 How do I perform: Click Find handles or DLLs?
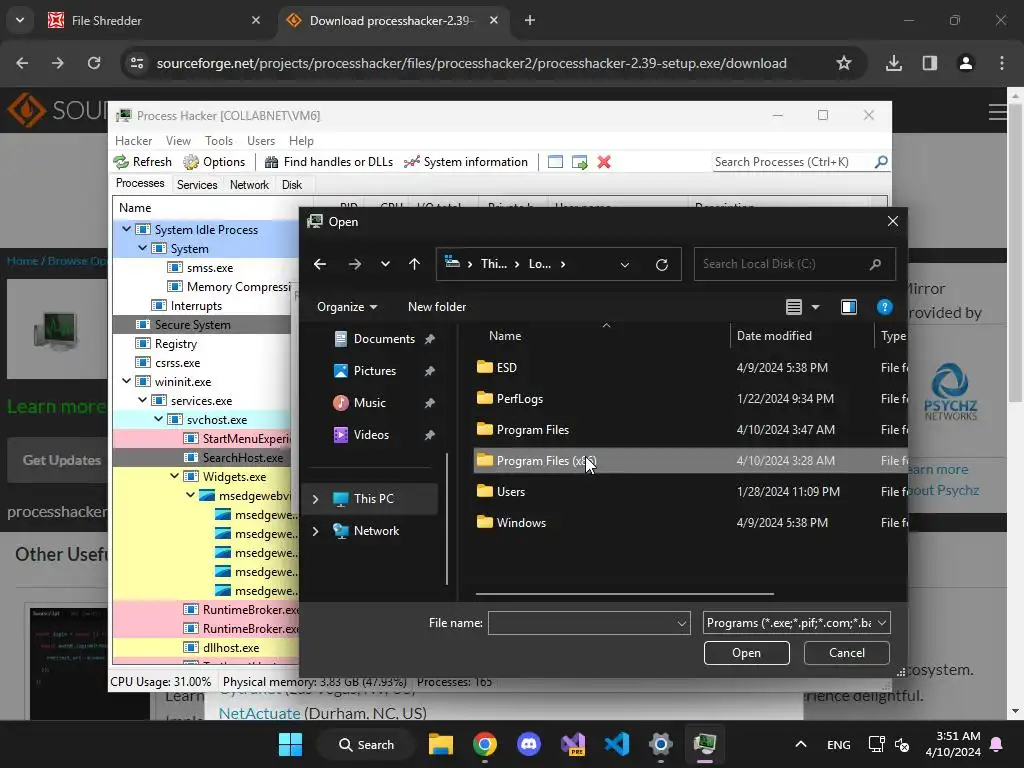[329, 162]
